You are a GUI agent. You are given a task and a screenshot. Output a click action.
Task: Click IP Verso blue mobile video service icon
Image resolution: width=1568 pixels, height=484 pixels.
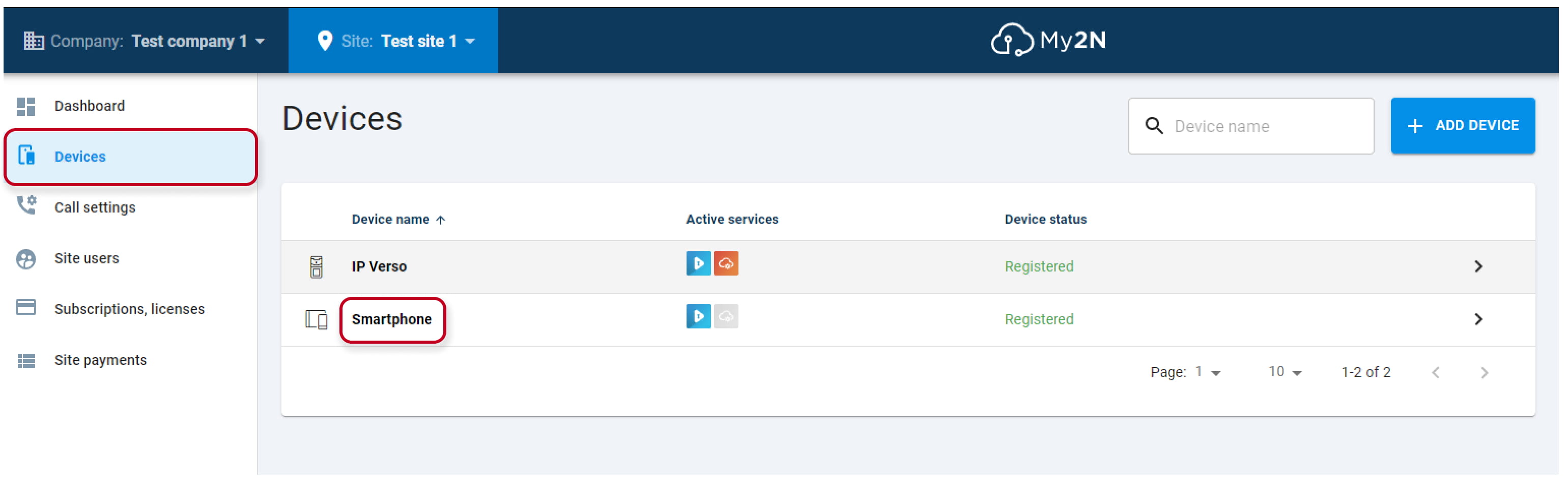(x=698, y=263)
